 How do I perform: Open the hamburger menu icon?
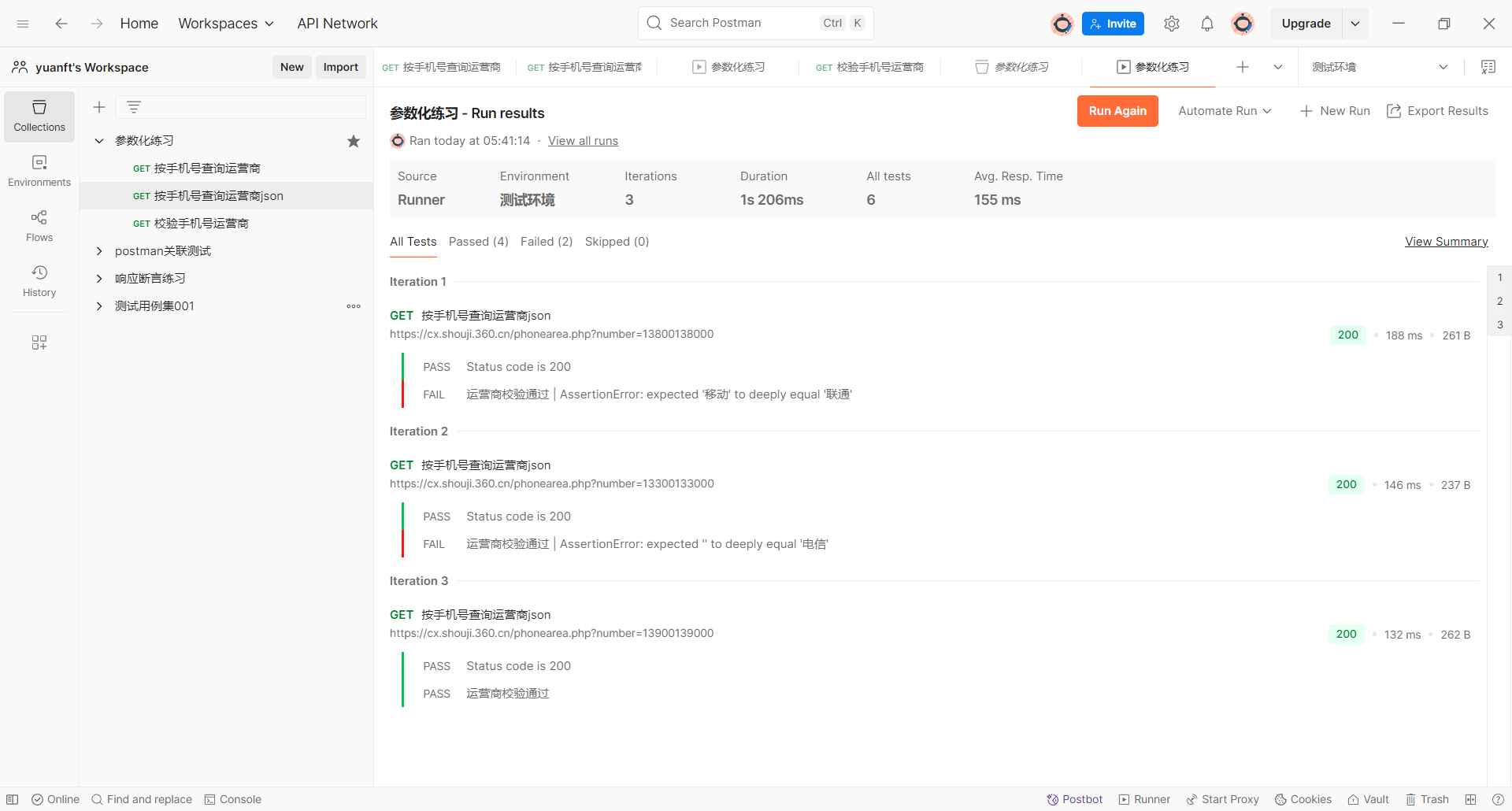pos(23,24)
